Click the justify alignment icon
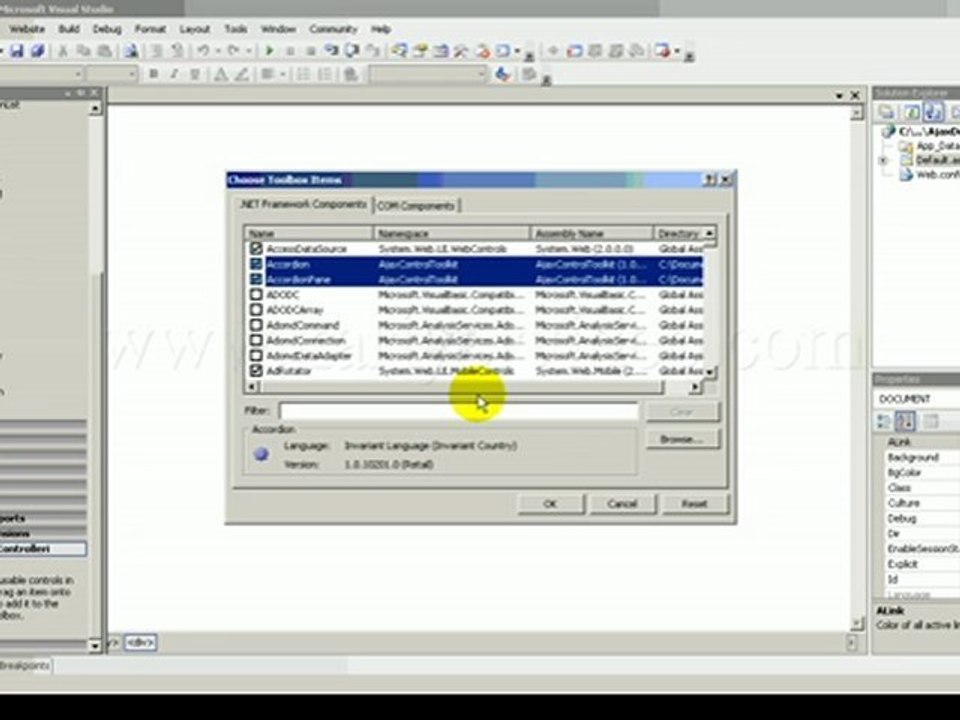Viewport: 960px width, 720px height. pyautogui.click(x=268, y=74)
